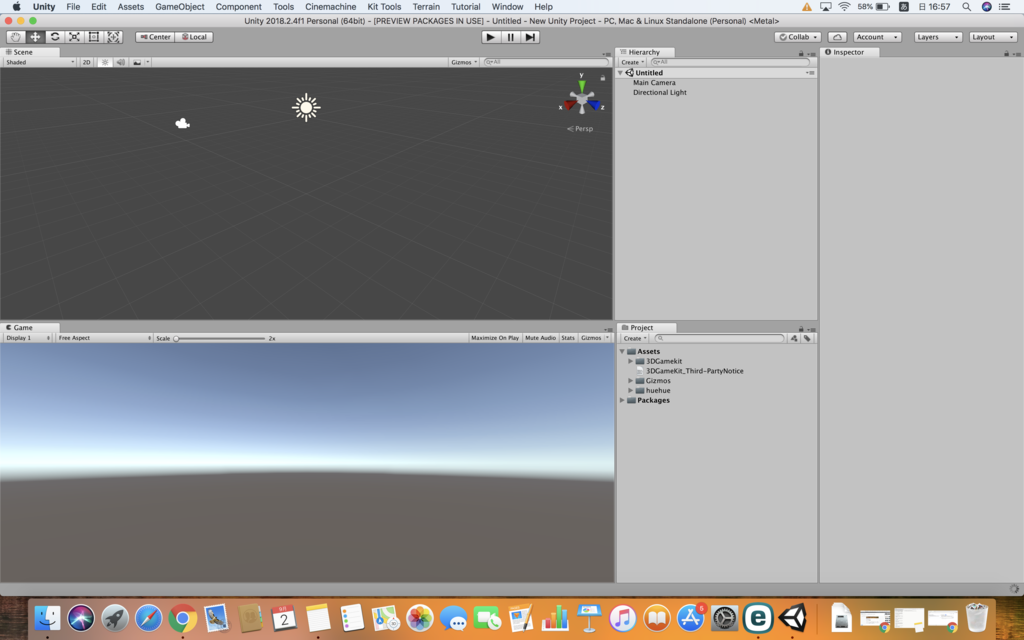
Task: Open the Kit Tools menu
Action: click(384, 7)
